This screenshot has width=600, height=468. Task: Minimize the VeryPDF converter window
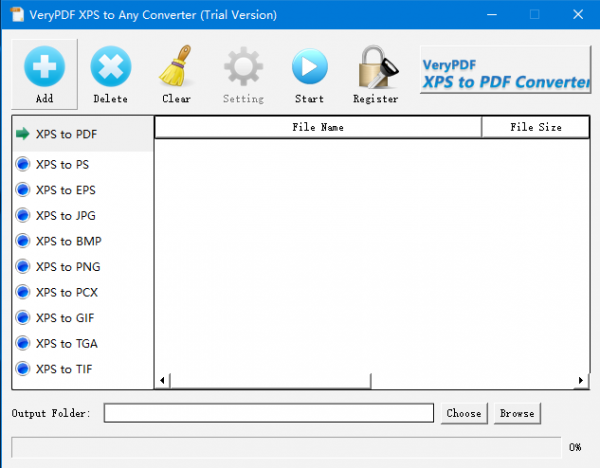[x=492, y=15]
